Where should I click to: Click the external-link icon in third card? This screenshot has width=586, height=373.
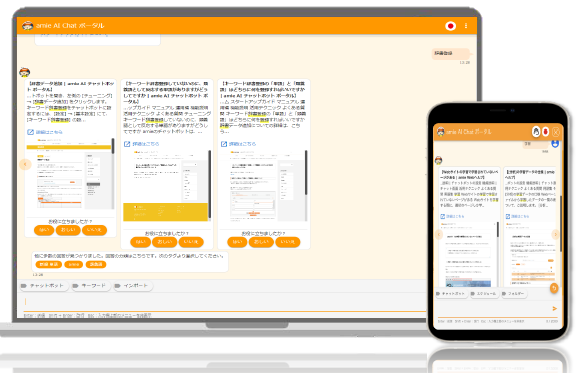(223, 144)
